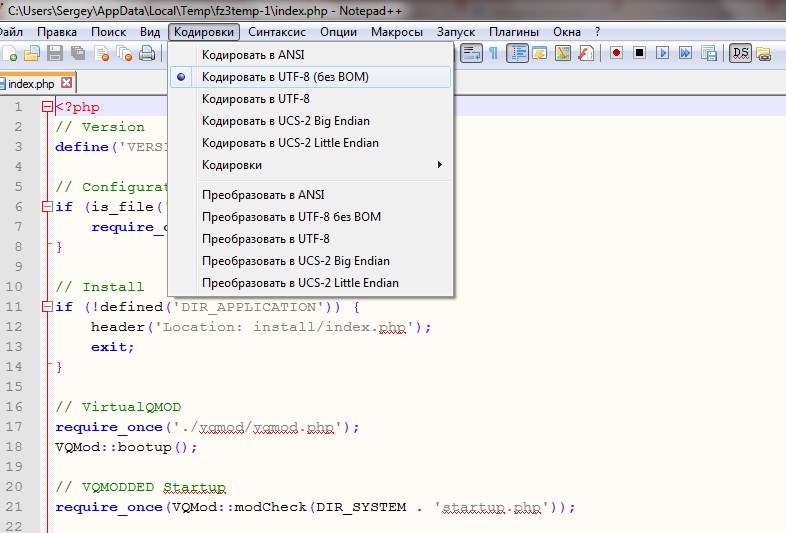Run macro multiple times double-arrow icon
Screen dimensions: 786x533
coord(685,53)
